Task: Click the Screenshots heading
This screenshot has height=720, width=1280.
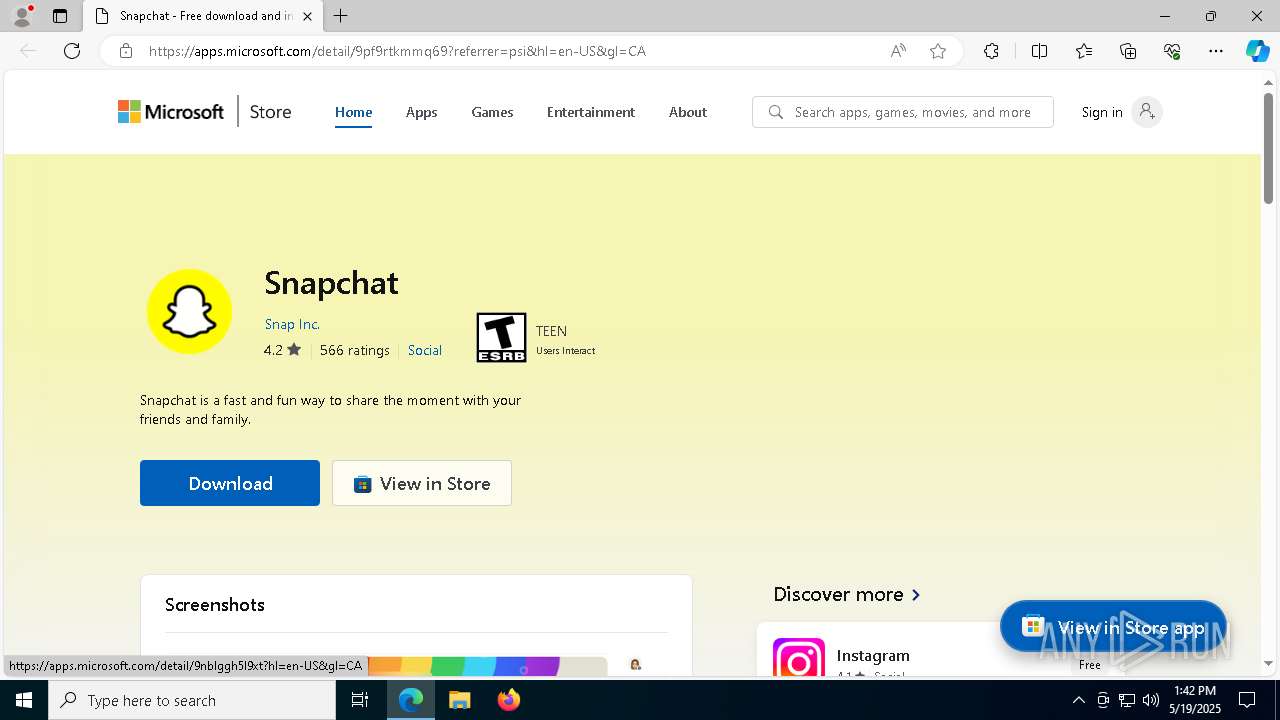Action: click(x=215, y=605)
